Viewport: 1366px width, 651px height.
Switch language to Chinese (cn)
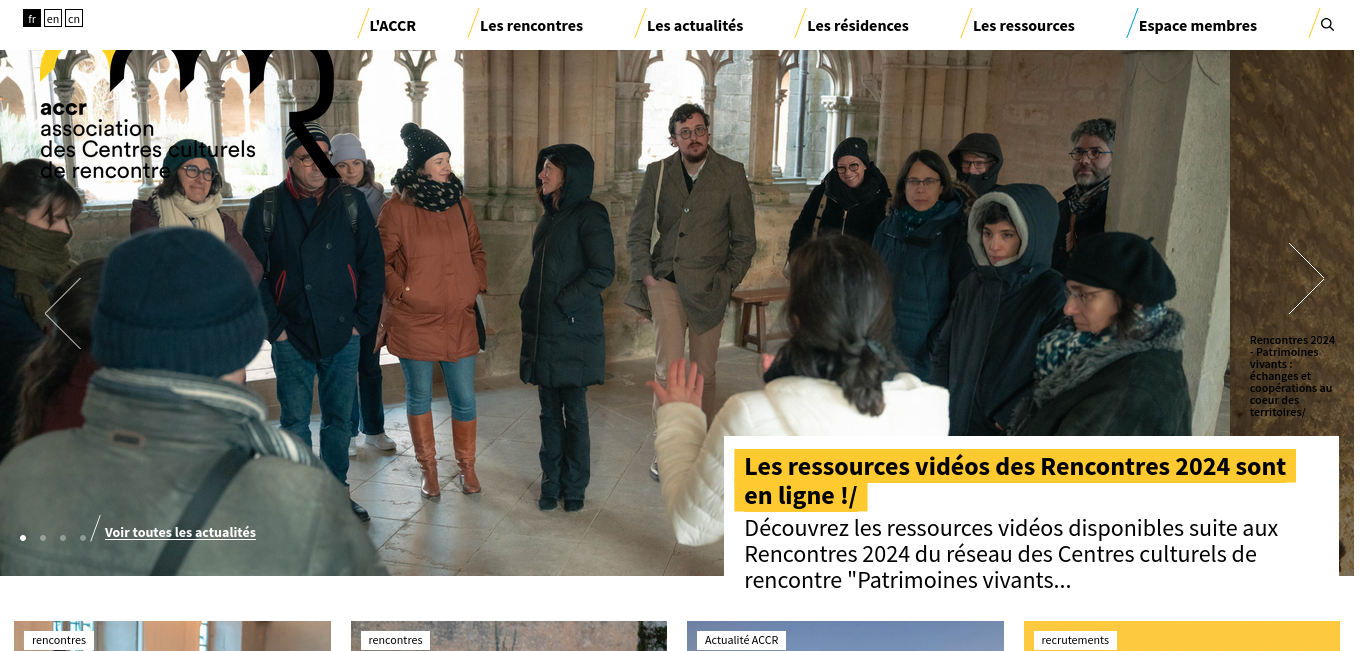coord(74,18)
